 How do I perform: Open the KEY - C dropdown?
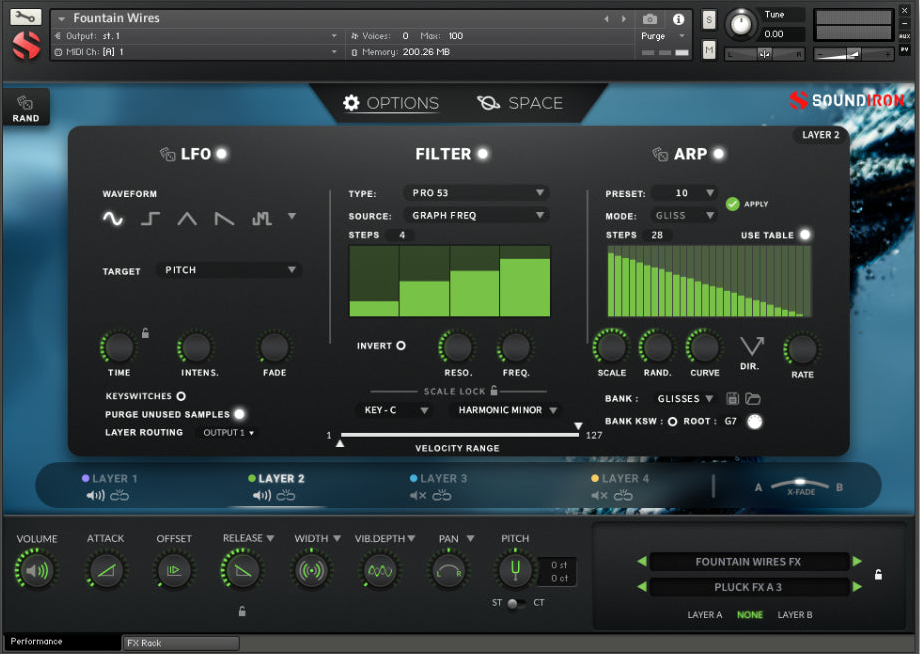coord(394,410)
